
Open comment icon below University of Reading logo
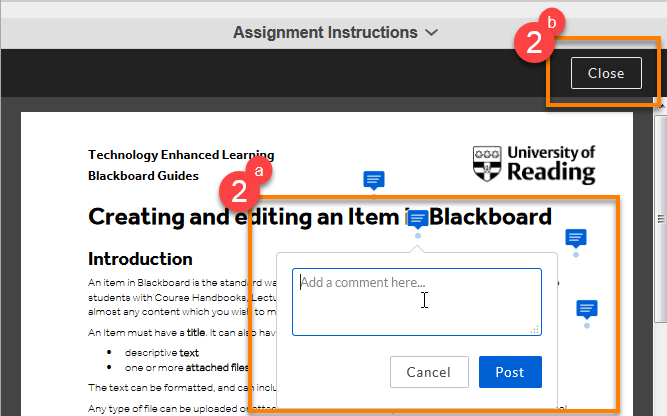tap(576, 239)
